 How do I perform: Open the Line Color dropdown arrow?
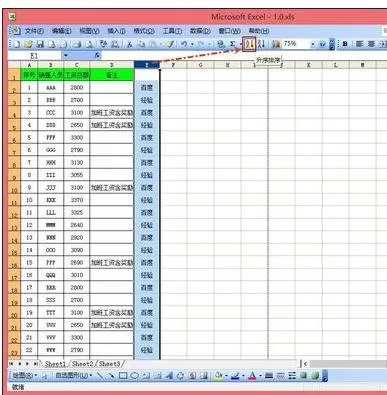[x=243, y=376]
